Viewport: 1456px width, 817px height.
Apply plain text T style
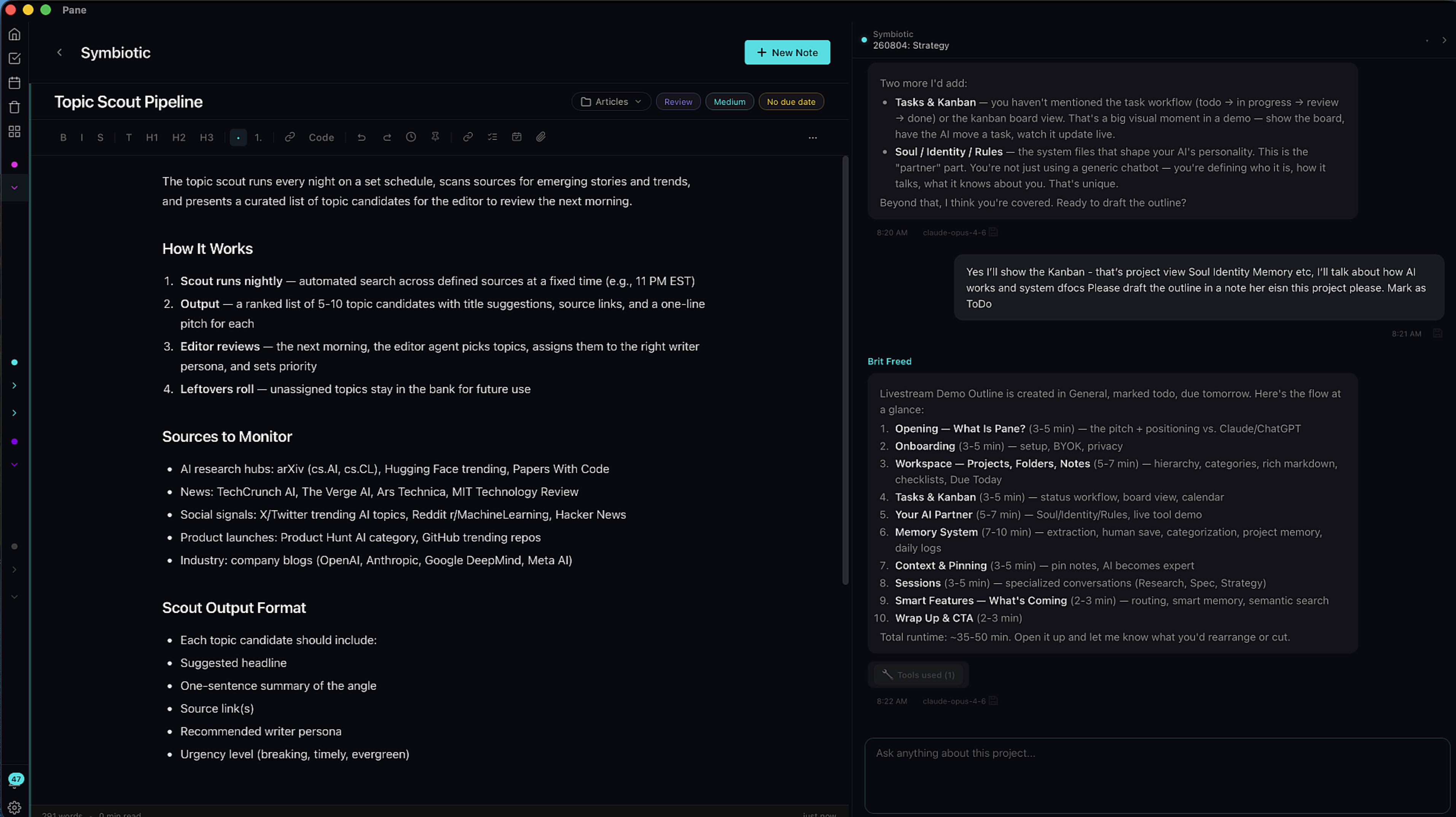[129, 137]
